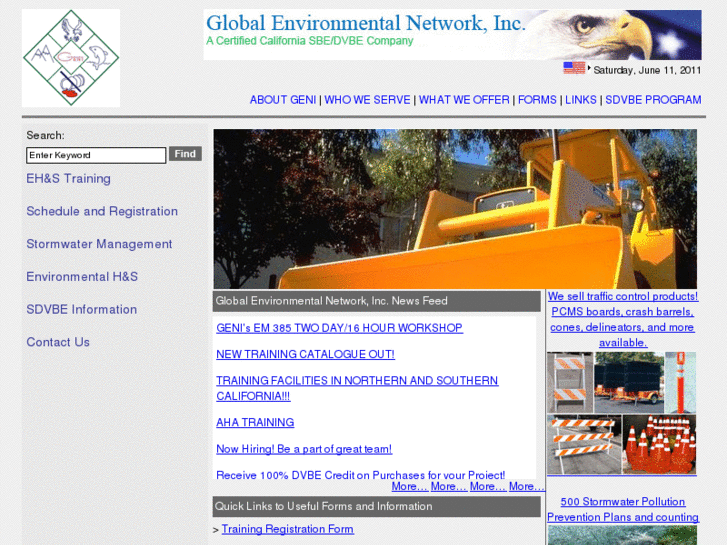The height and width of the screenshot is (545, 727).
Task: Click the traffic control products photo collage
Action: [x=622, y=413]
